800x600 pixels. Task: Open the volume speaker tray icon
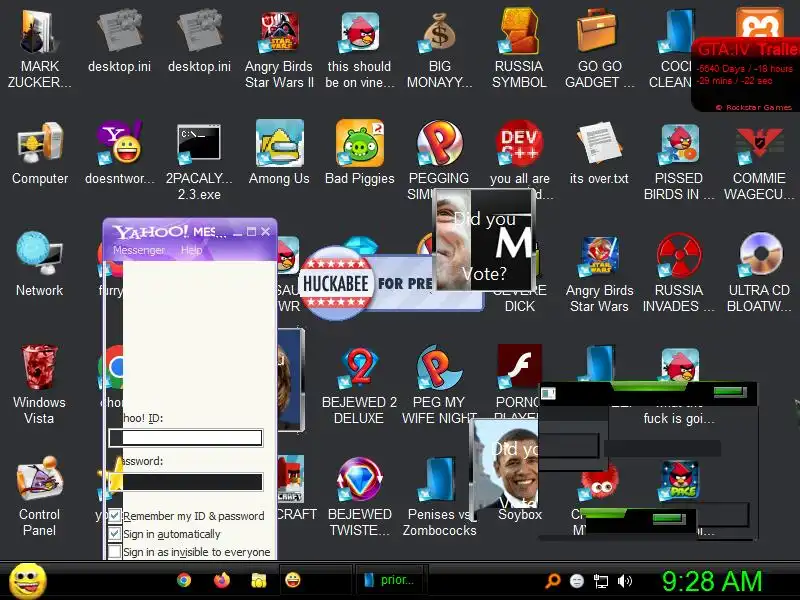pos(625,581)
